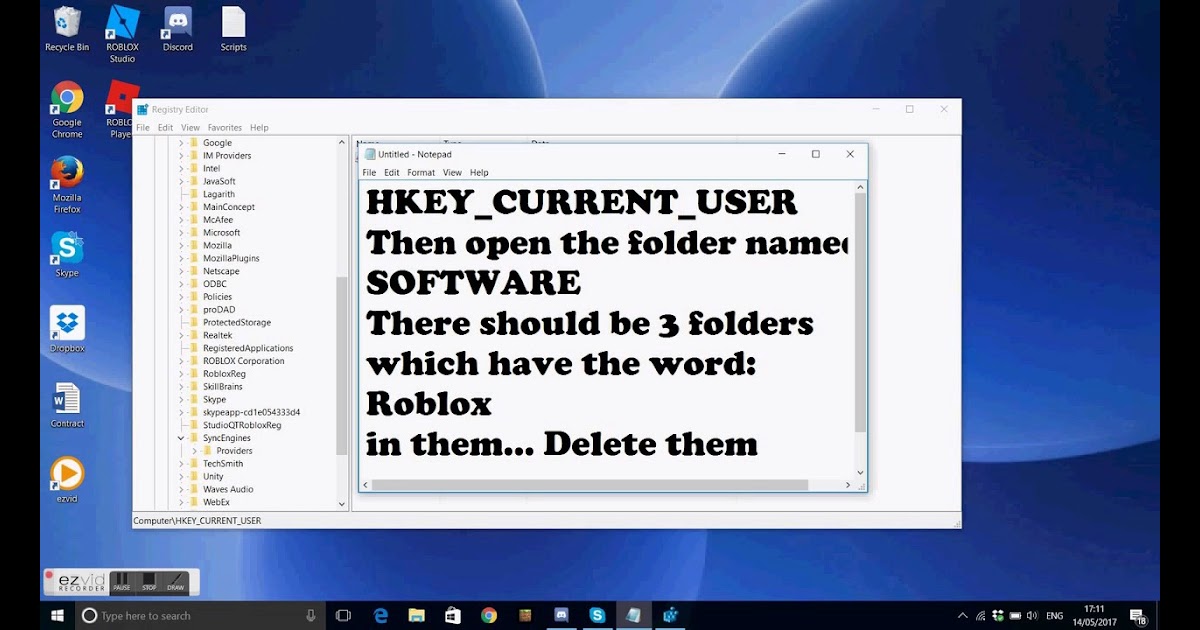Click ezvid recorder PAUSE button
1200x630 pixels.
[121, 583]
